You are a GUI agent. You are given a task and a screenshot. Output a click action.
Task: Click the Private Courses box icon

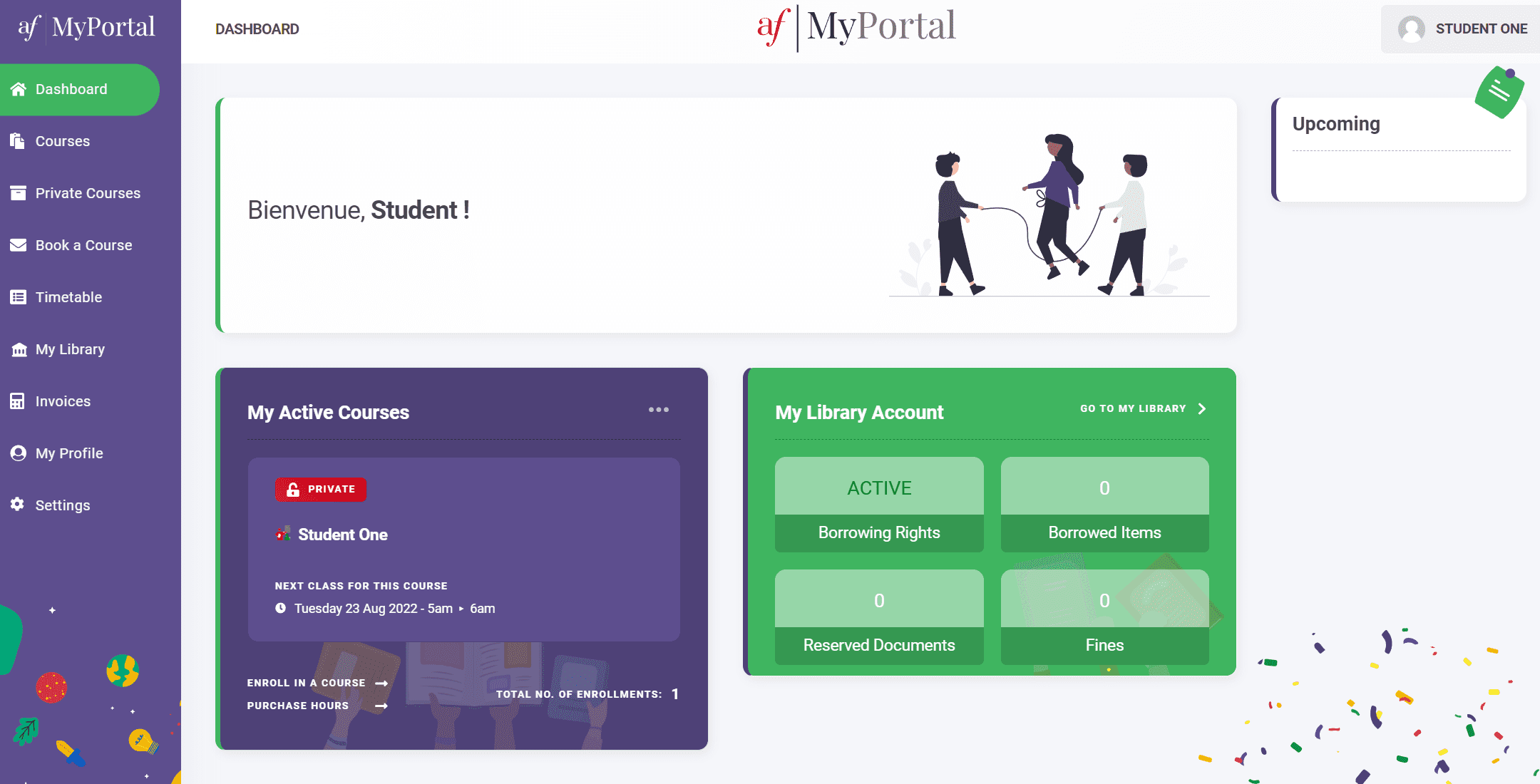[x=18, y=193]
